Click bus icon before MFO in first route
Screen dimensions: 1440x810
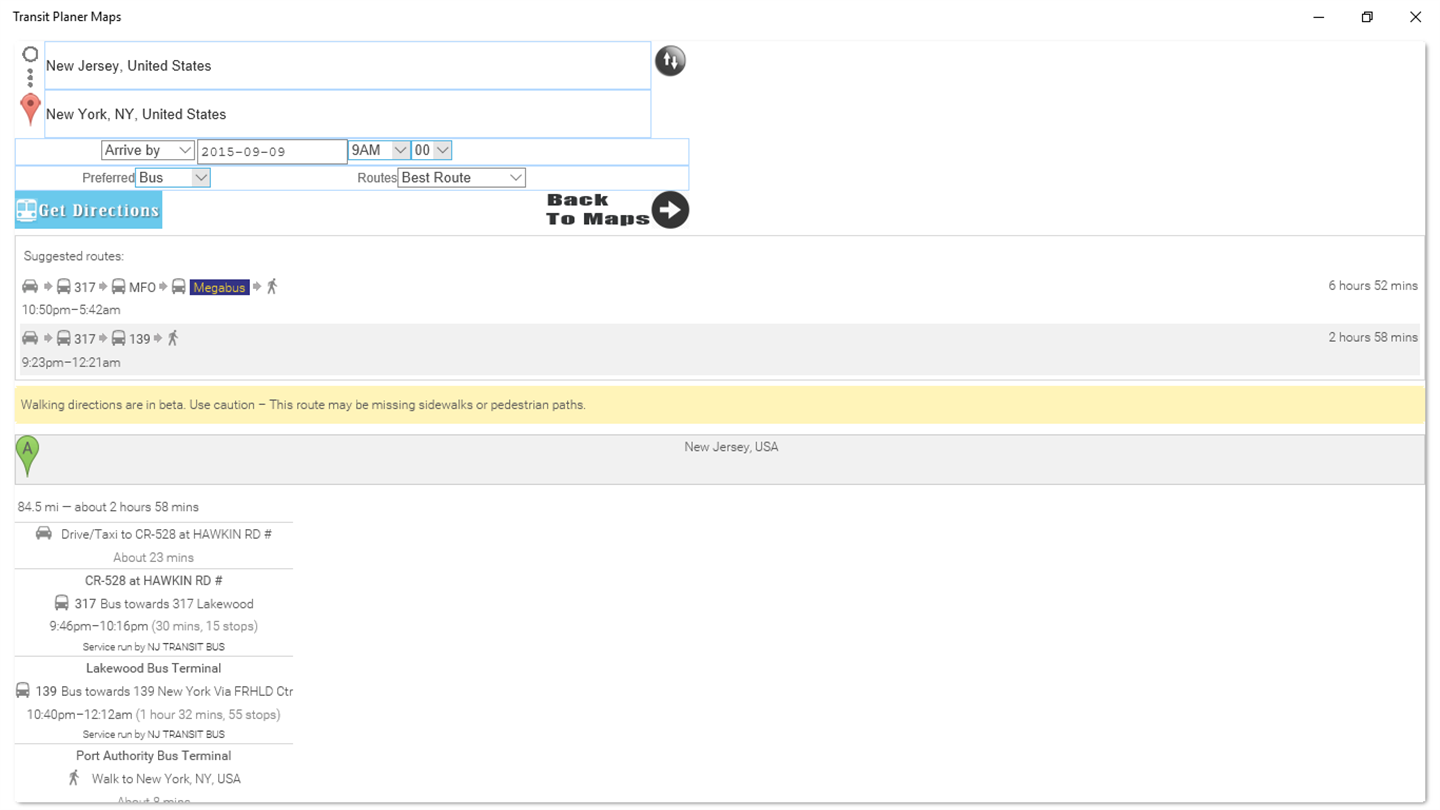click(118, 287)
